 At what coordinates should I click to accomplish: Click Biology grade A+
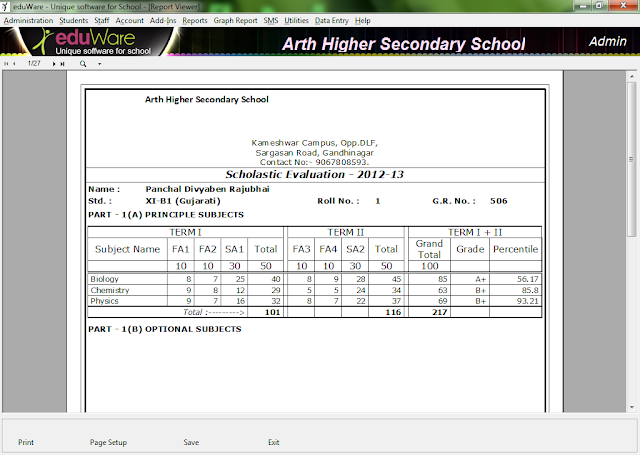tap(480, 279)
